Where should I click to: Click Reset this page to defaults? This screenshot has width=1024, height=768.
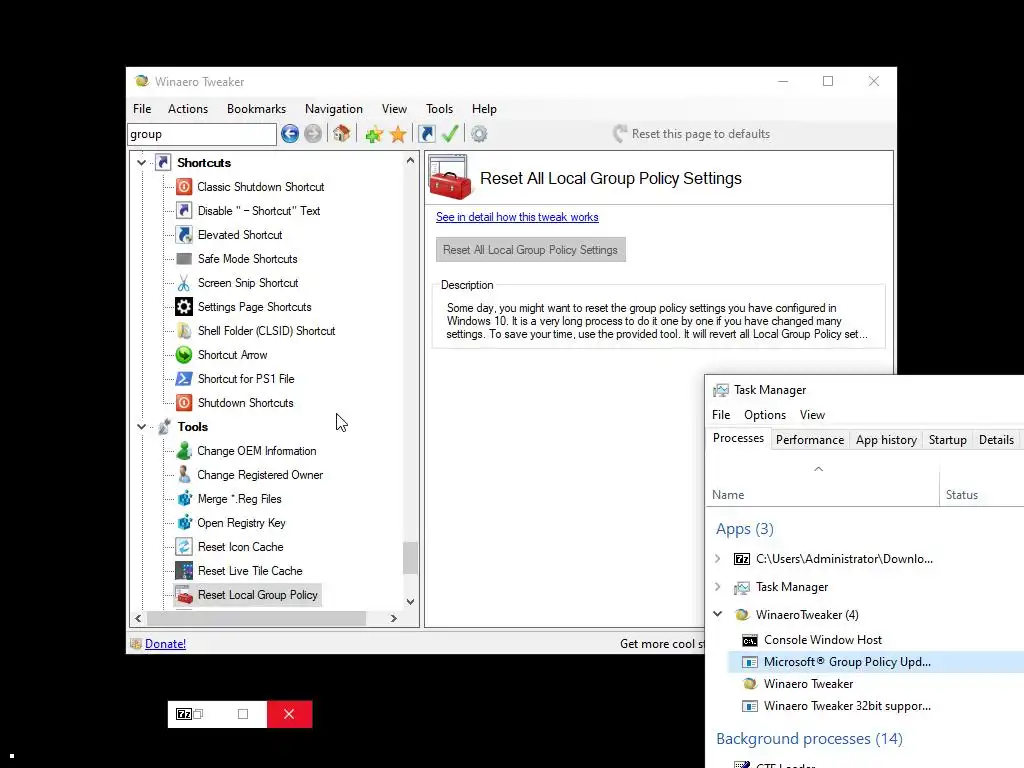(x=692, y=134)
